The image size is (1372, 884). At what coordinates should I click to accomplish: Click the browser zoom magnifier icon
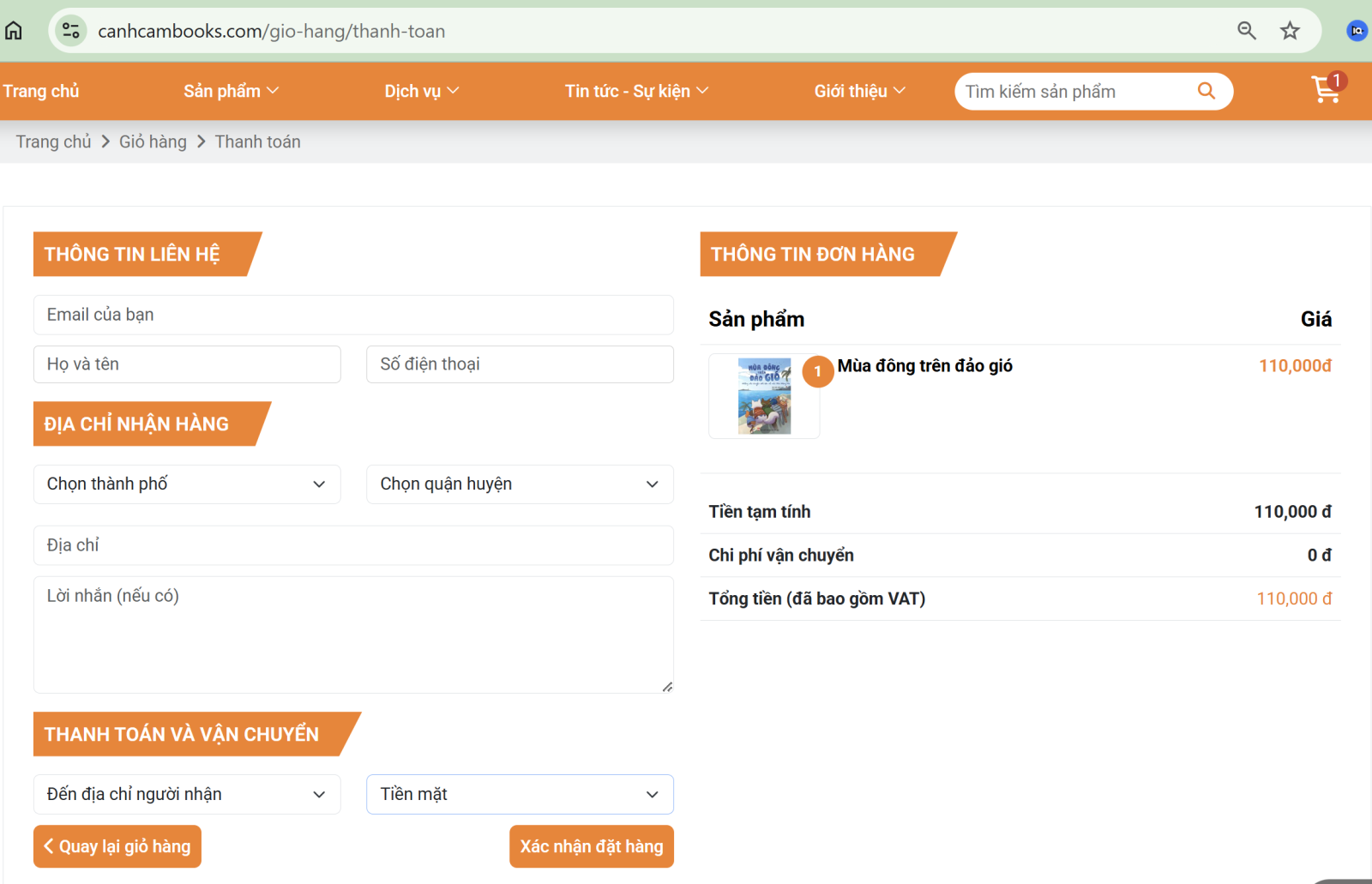coord(1246,32)
